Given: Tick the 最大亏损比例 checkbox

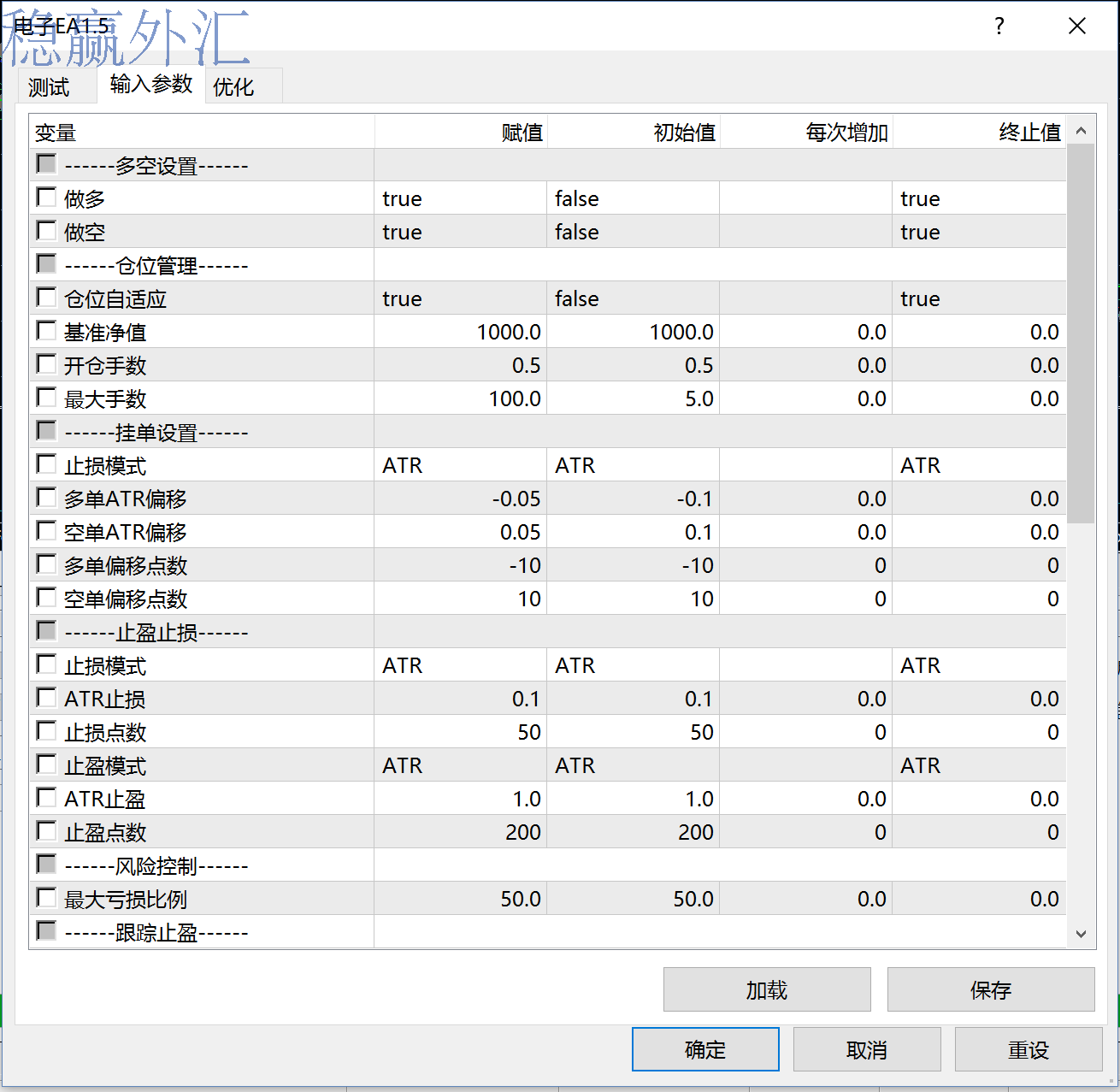Looking at the screenshot, I should click(46, 898).
